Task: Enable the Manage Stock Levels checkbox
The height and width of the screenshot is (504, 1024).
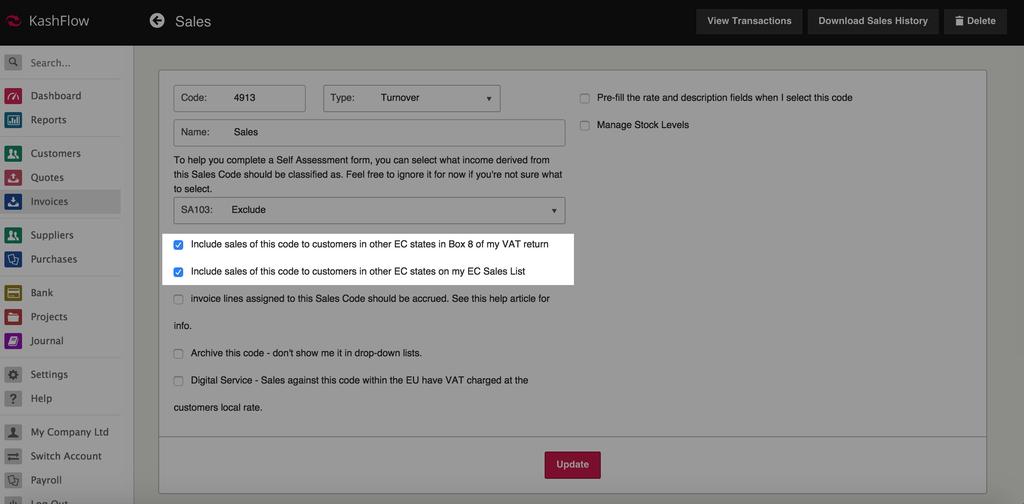Action: [585, 125]
